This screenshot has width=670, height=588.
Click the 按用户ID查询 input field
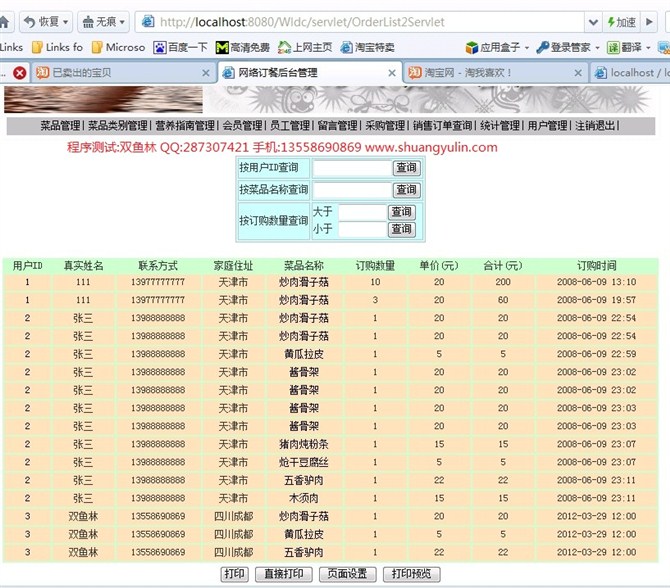(x=352, y=168)
